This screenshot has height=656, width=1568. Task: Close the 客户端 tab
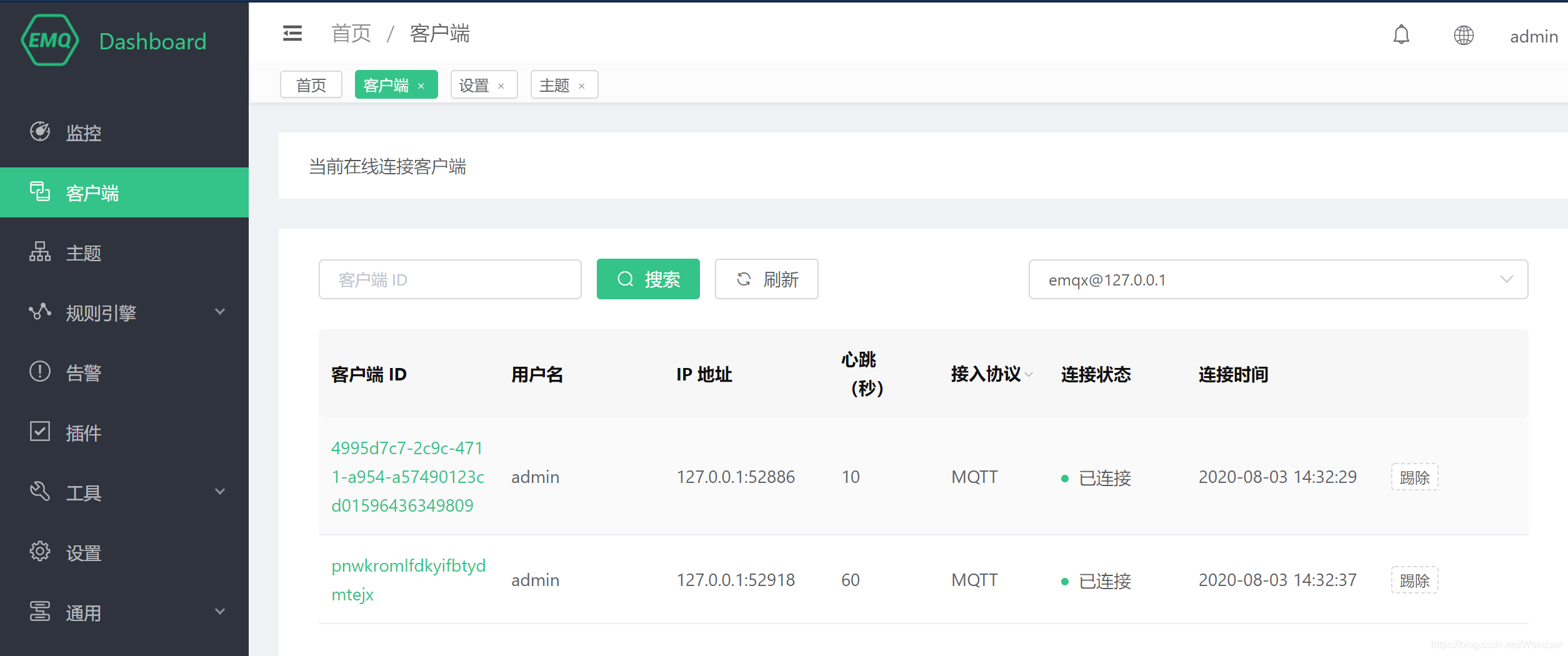(421, 86)
